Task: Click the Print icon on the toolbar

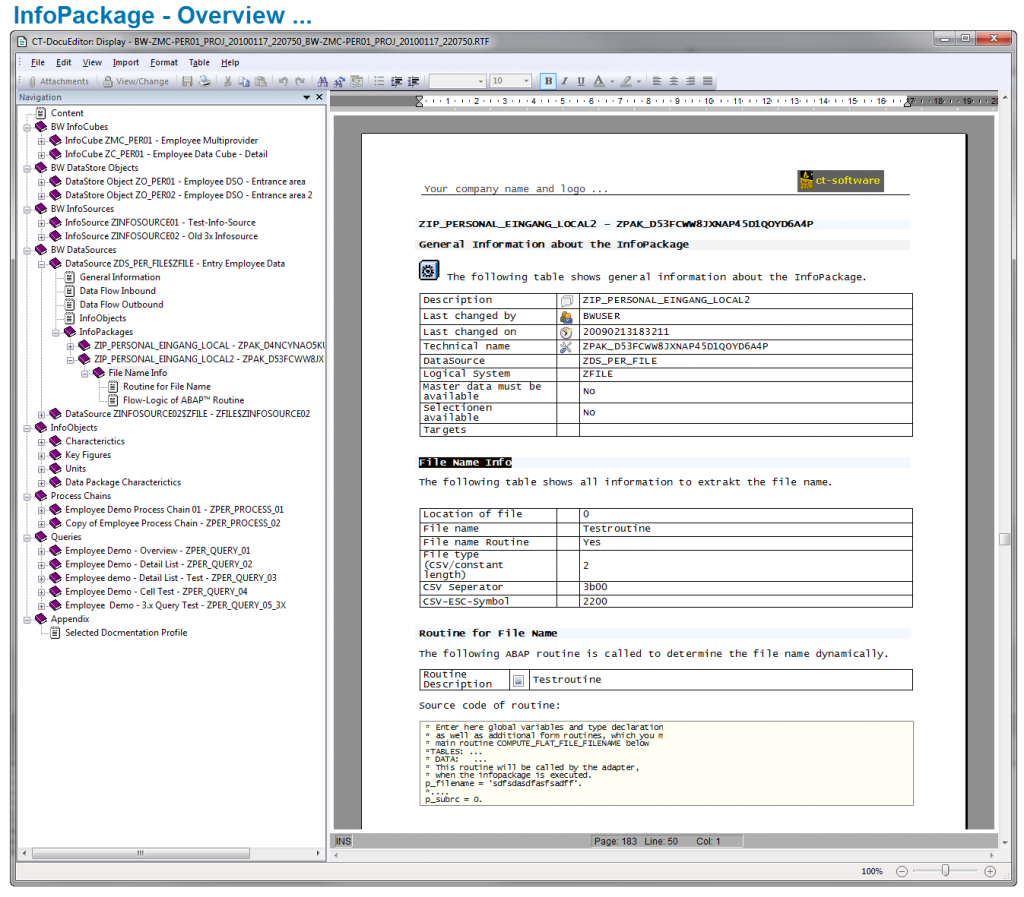Action: click(202, 81)
